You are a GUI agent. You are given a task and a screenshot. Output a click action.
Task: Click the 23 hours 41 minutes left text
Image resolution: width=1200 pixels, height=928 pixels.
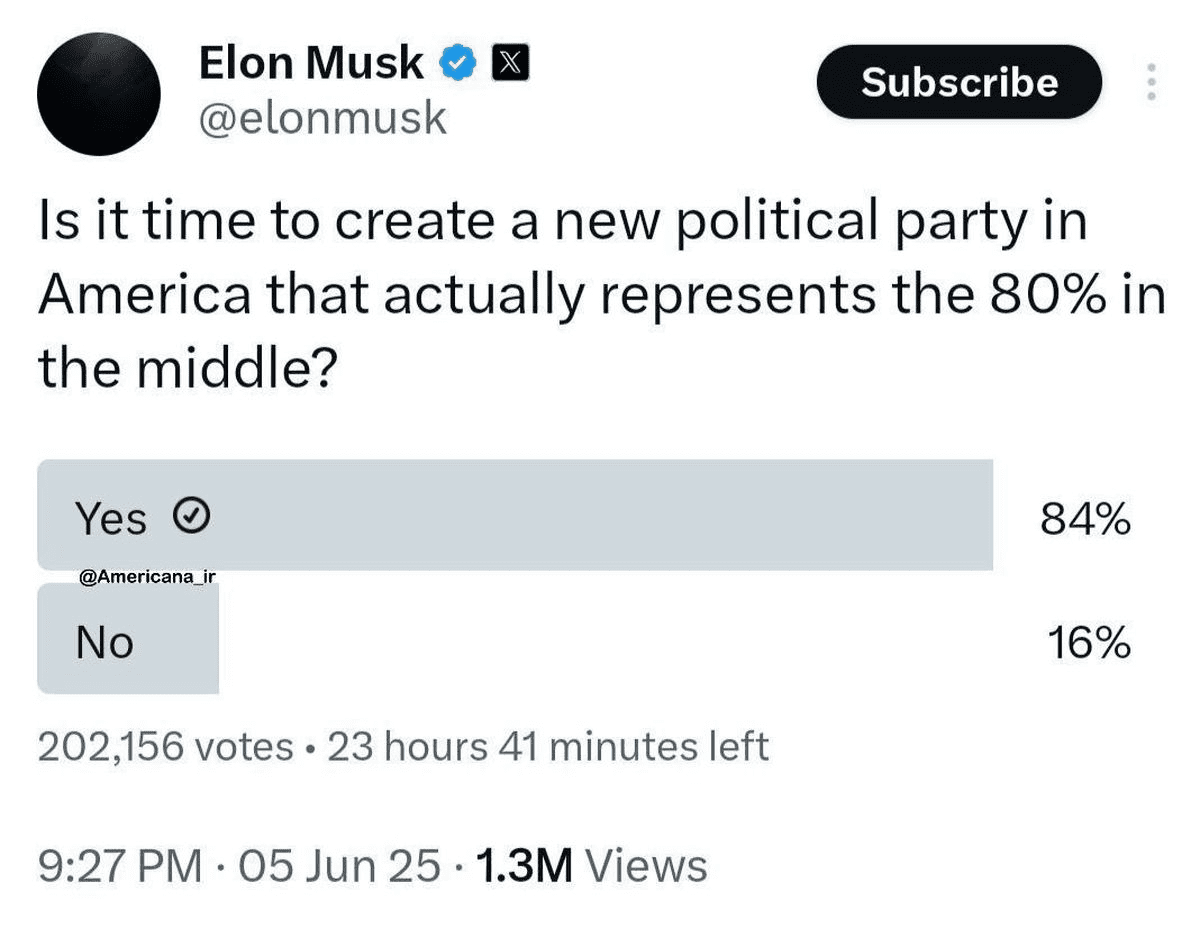(548, 747)
